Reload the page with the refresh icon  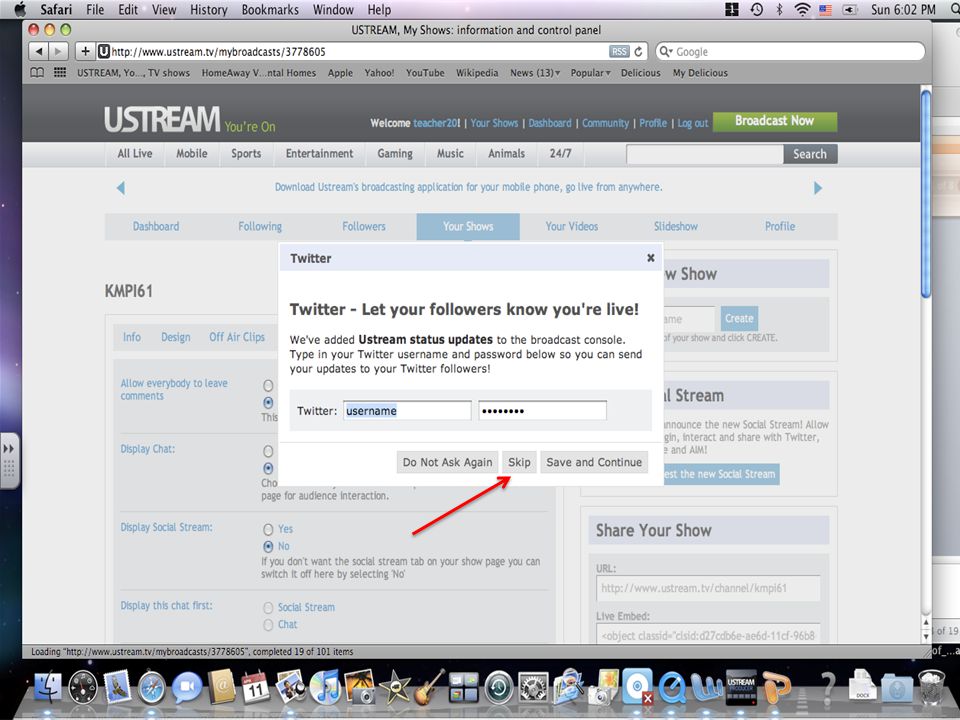pos(638,51)
